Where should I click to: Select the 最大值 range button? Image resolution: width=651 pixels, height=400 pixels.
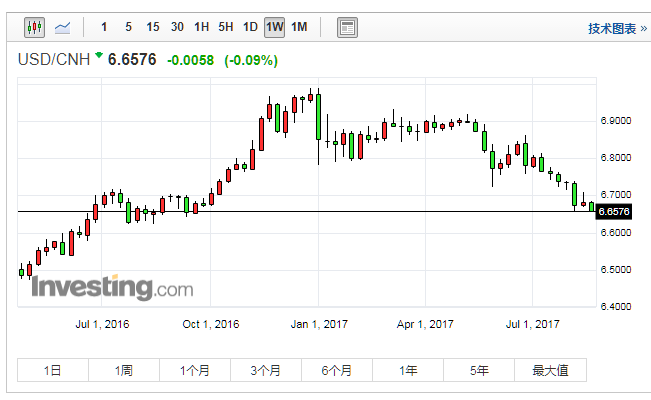click(x=550, y=370)
